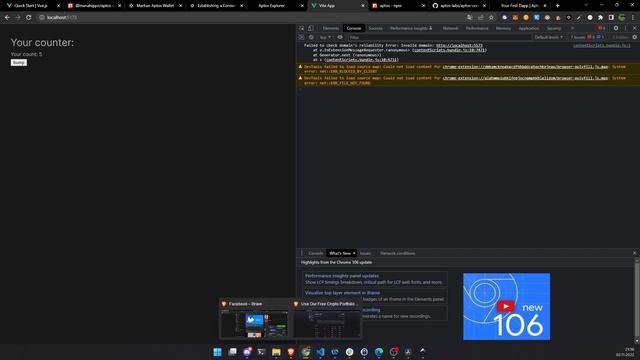
Task: Close the Vite App browser tab
Action: point(363,6)
